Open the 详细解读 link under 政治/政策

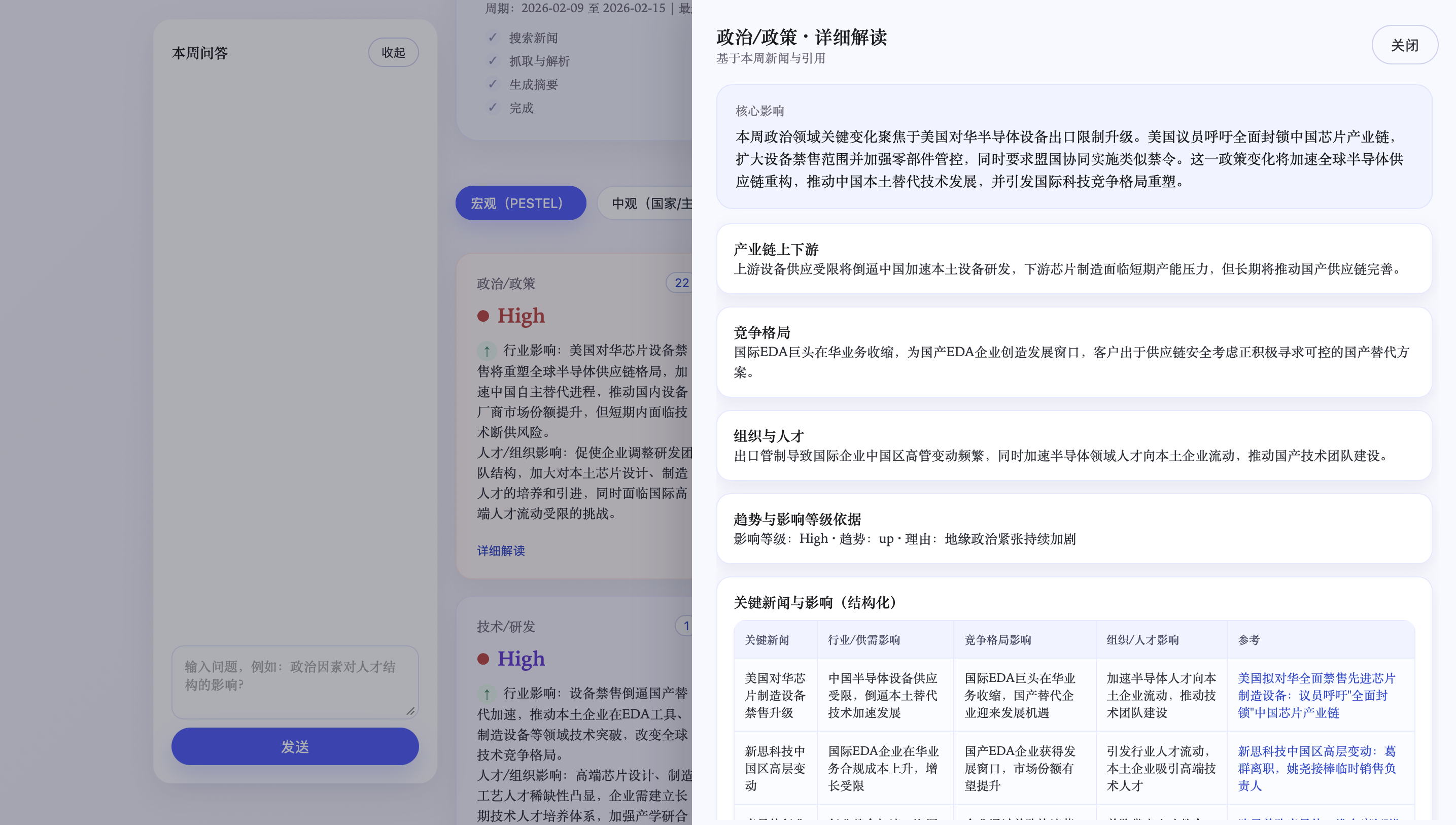[x=500, y=550]
